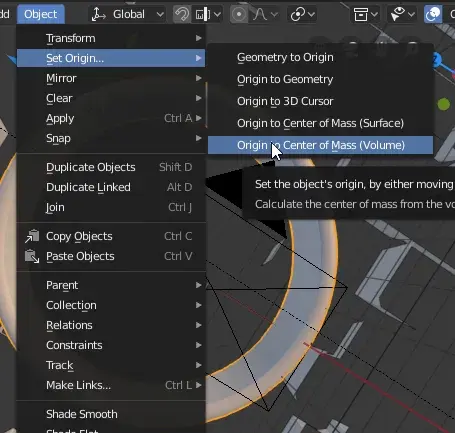Toggle proportional editing circle icon
The image size is (455, 433).
239,14
